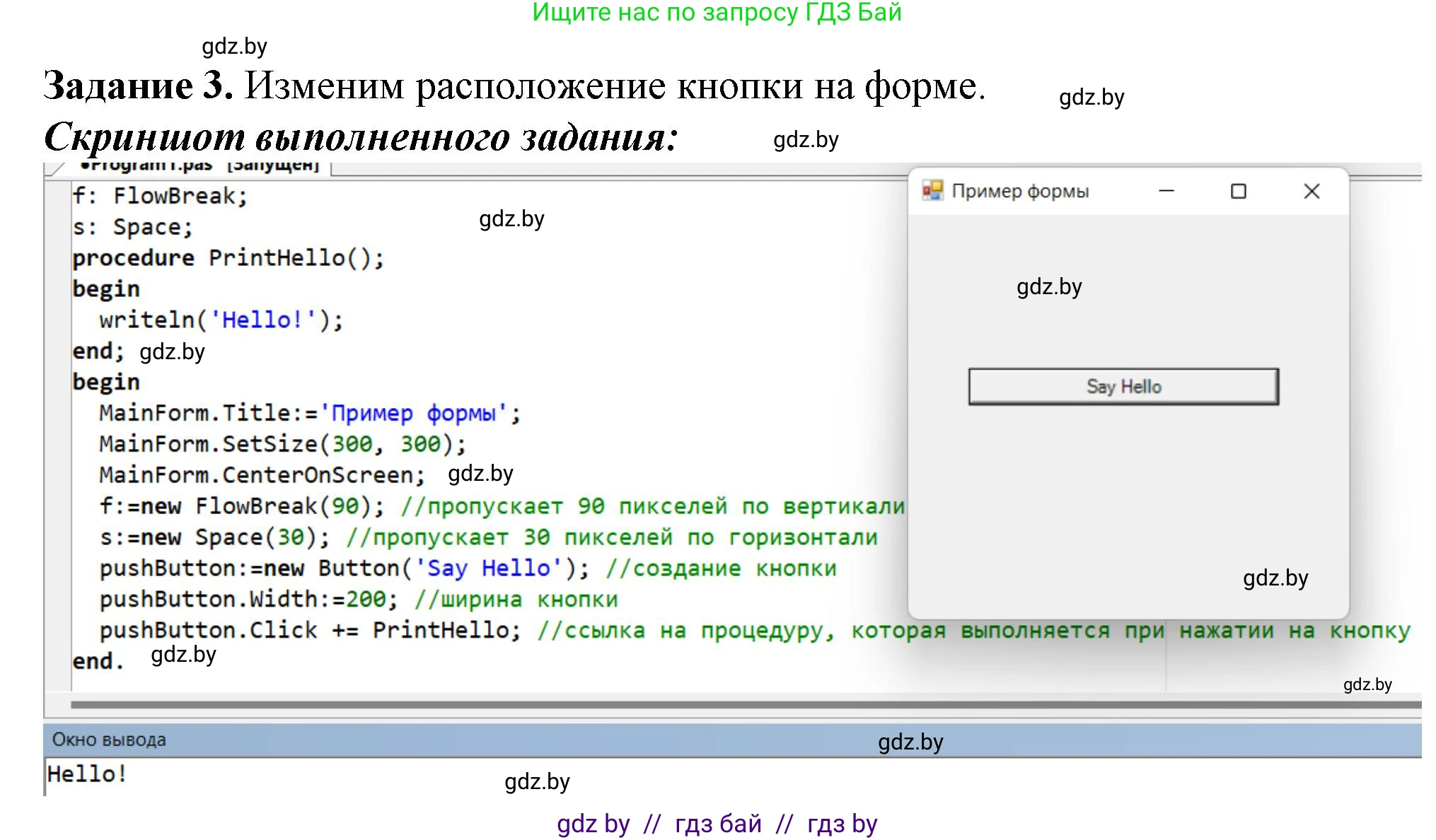Place cursor at the final end. line

click(x=98, y=661)
